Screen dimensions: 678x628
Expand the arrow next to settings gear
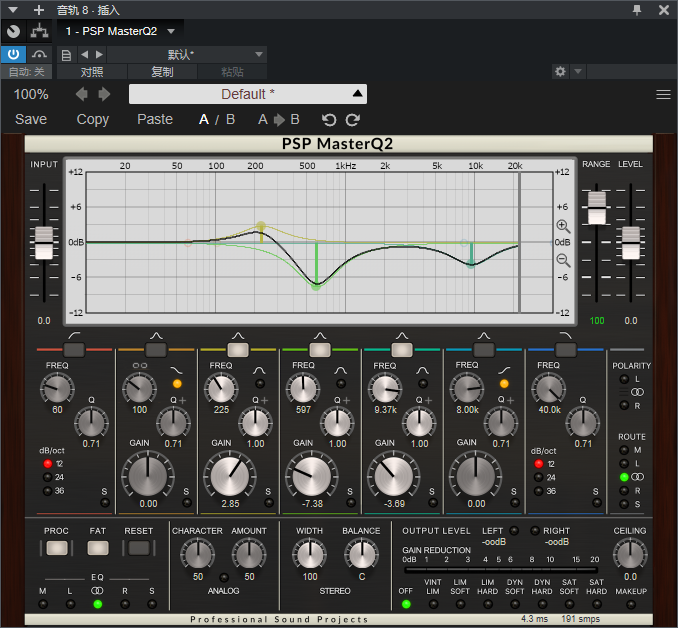point(578,71)
